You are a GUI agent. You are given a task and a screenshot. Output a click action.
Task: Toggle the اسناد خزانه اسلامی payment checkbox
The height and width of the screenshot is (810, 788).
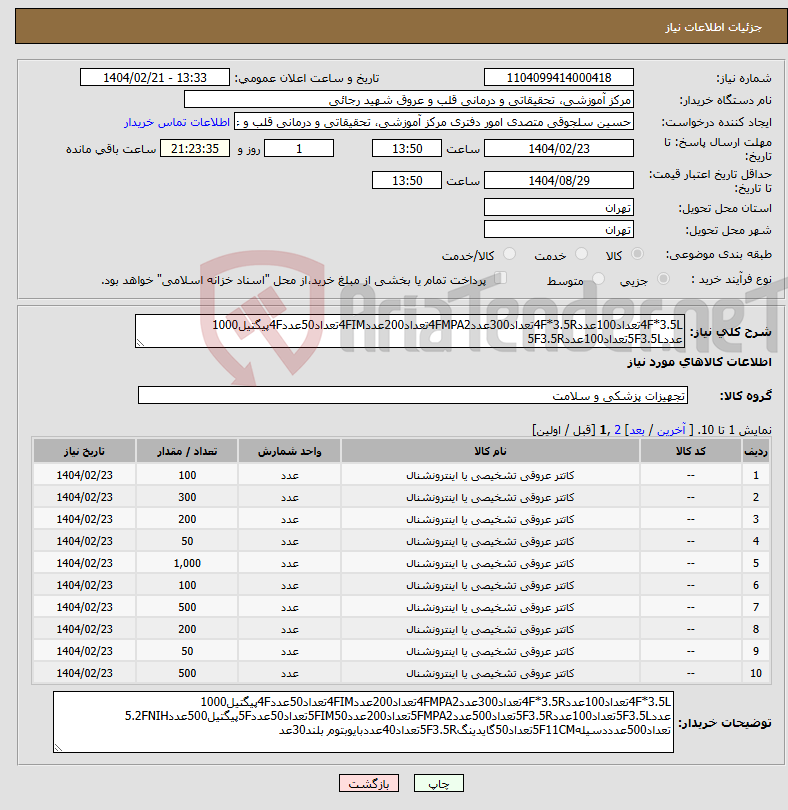click(500, 278)
